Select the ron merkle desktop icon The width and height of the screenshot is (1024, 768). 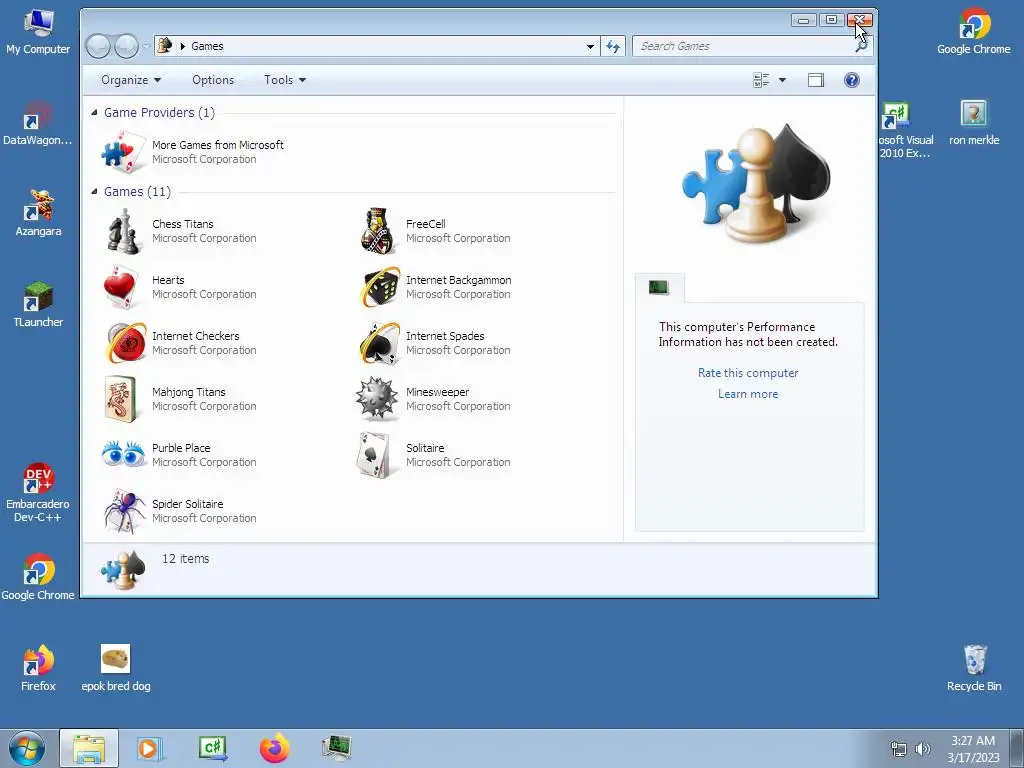coord(974,123)
